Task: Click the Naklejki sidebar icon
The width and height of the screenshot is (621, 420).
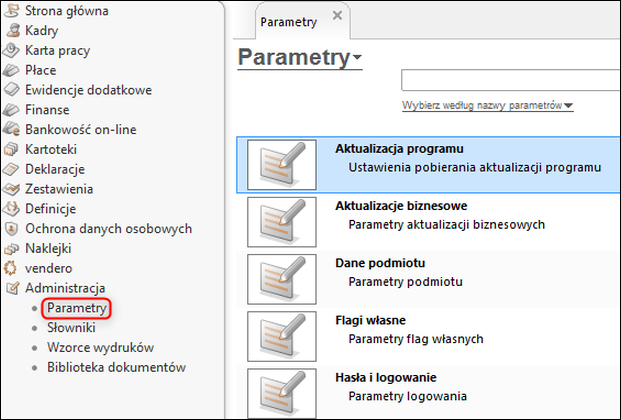Action: tap(11, 248)
